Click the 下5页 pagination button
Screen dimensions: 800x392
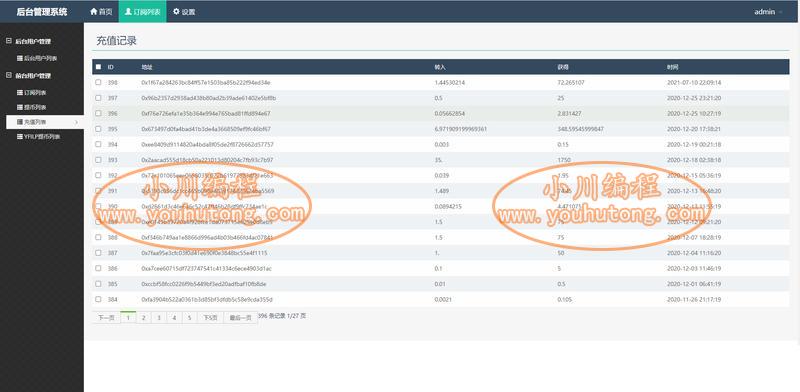(x=210, y=317)
